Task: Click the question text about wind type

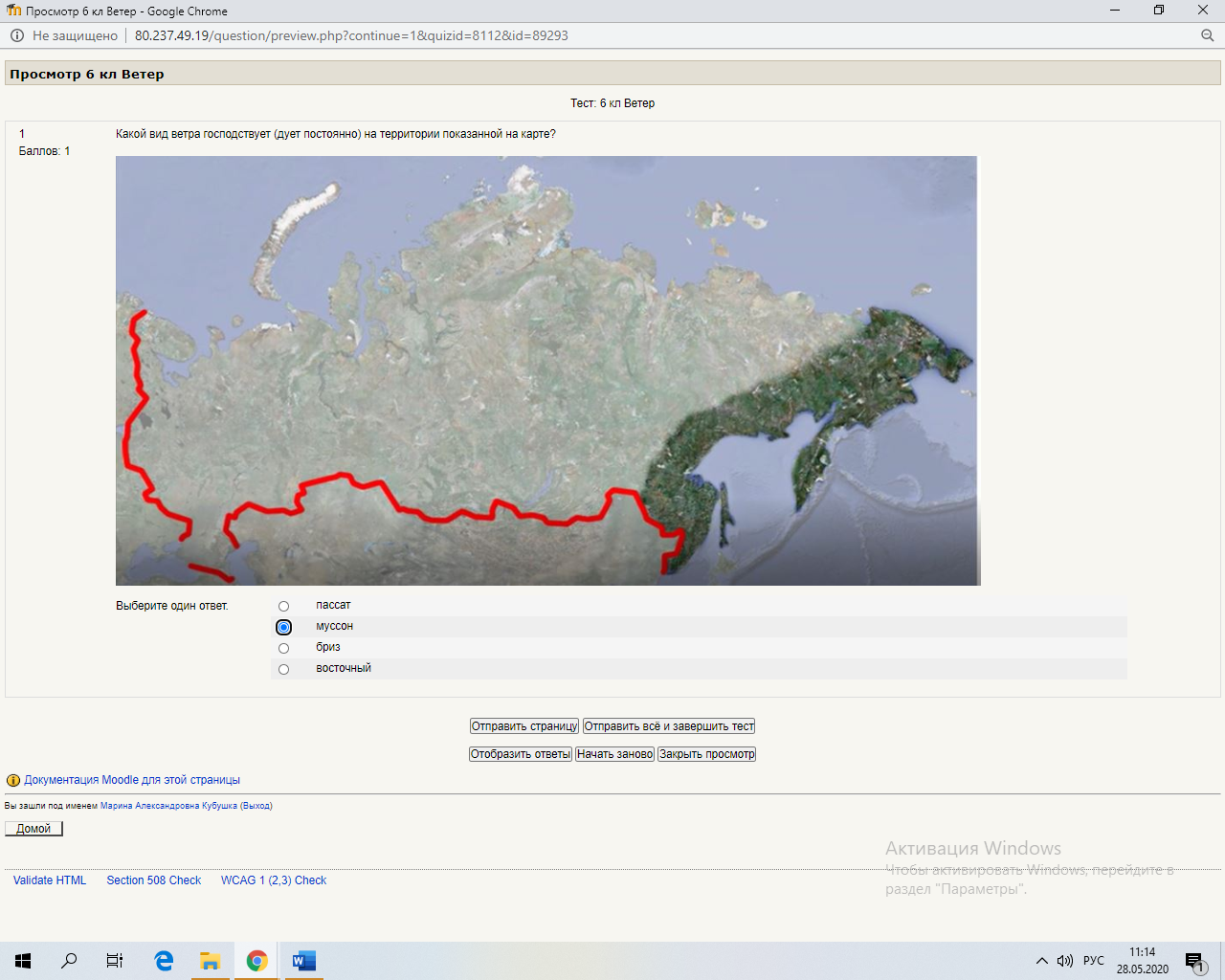Action: tap(336, 134)
